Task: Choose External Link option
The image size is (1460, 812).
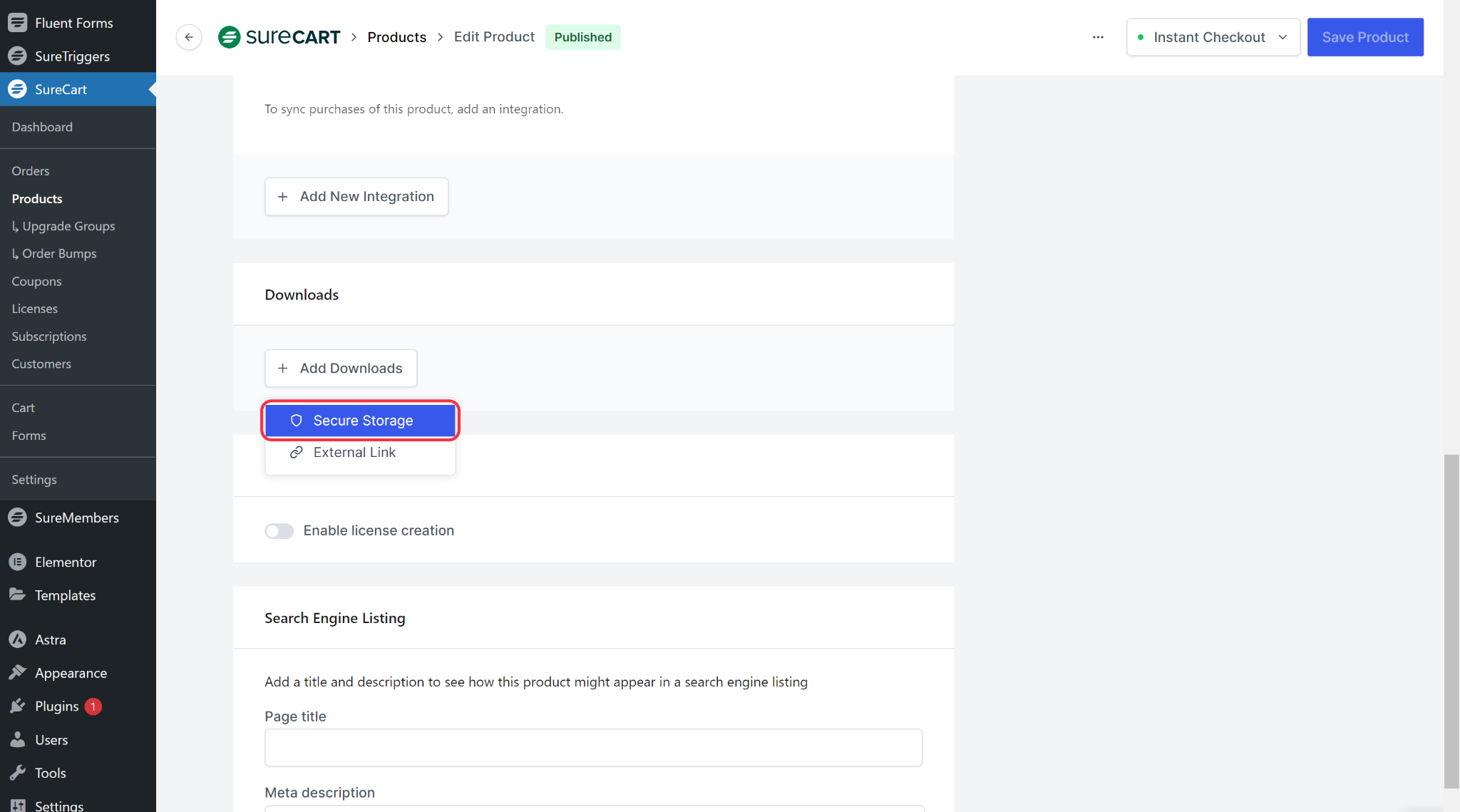Action: (x=354, y=453)
